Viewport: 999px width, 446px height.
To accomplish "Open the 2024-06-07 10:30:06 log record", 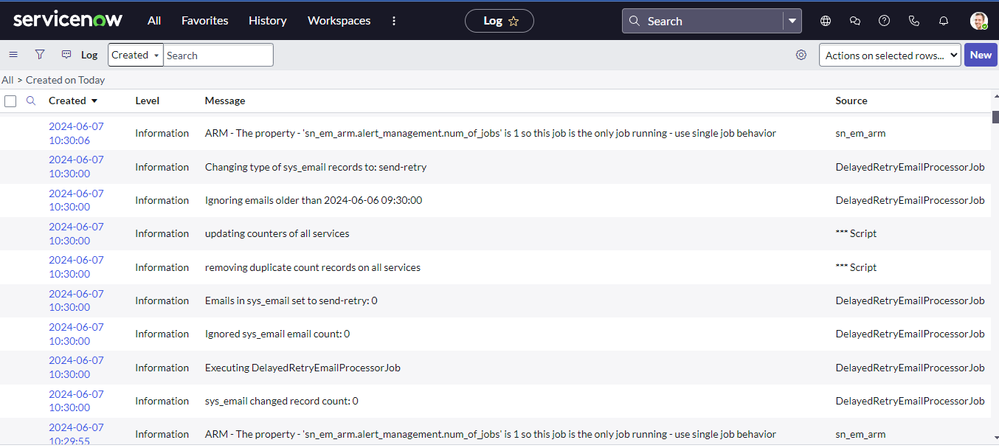I will pos(76,133).
